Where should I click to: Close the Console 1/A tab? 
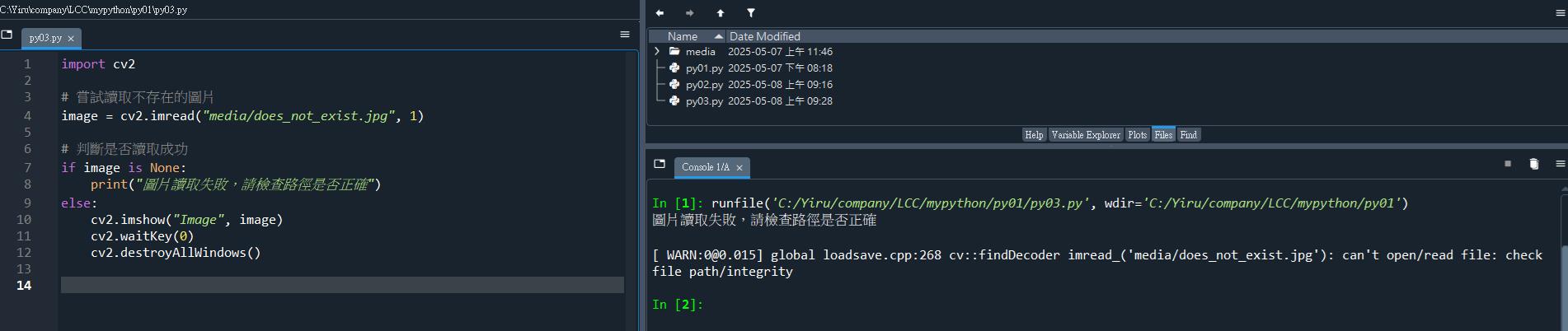coord(739,168)
